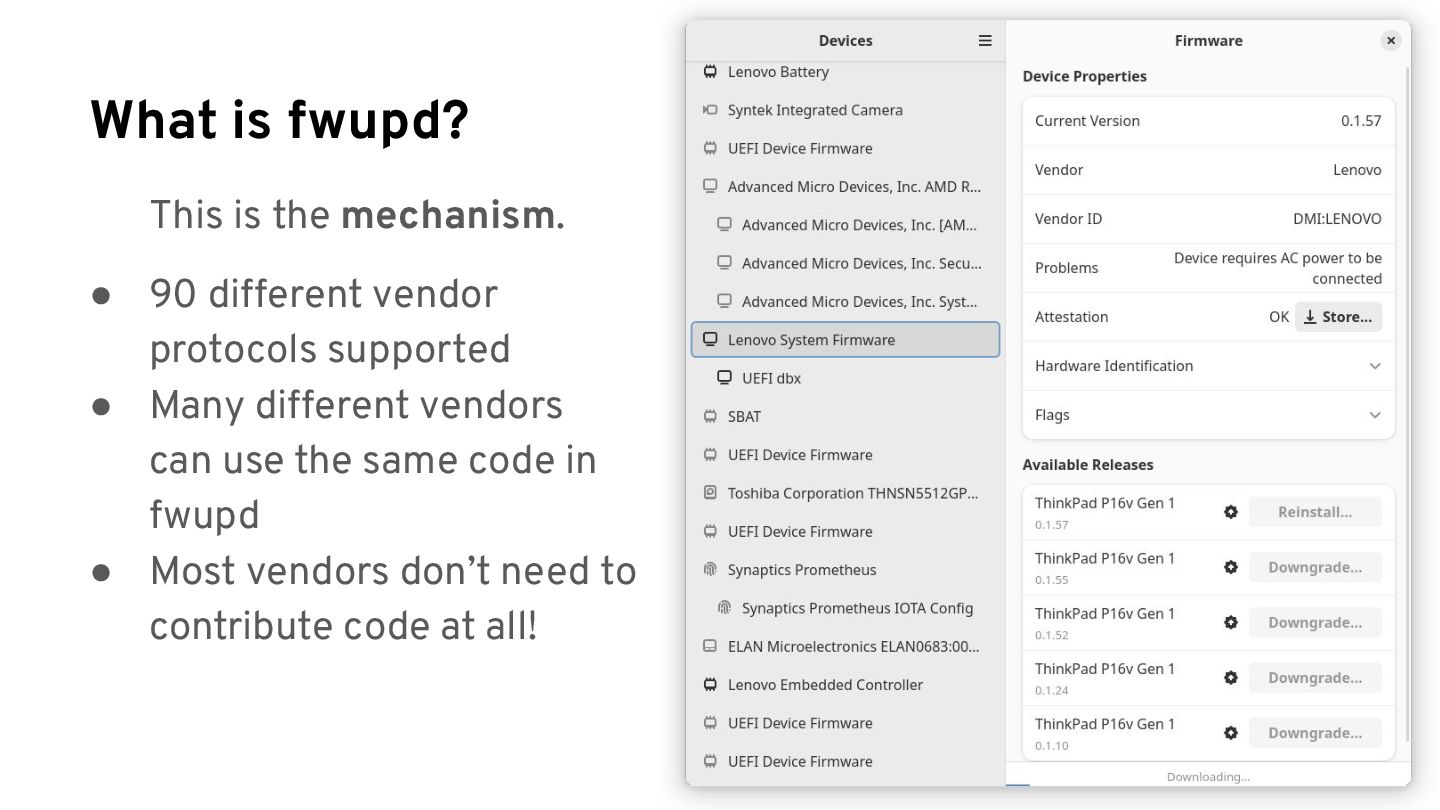Click gear icon for release 0.1.24
Viewport: 1440px width, 810px height.
[1231, 677]
